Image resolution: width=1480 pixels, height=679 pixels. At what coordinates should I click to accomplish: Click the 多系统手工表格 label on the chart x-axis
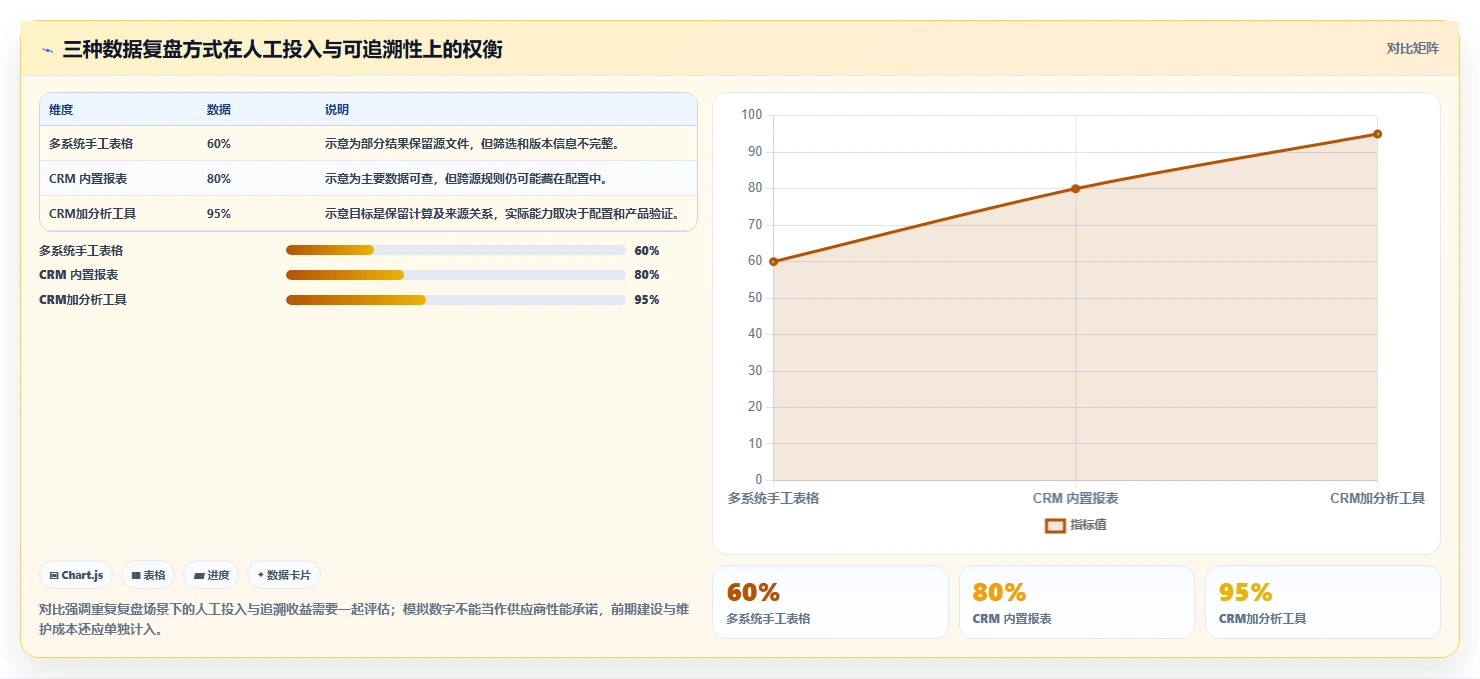pos(773,498)
